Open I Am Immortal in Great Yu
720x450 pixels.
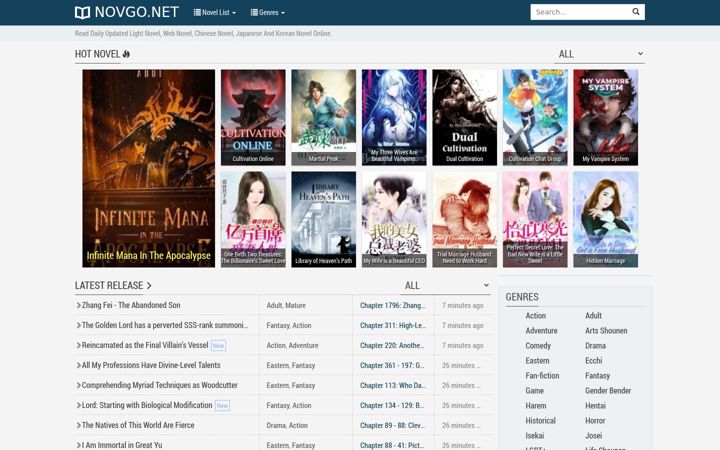click(122, 445)
